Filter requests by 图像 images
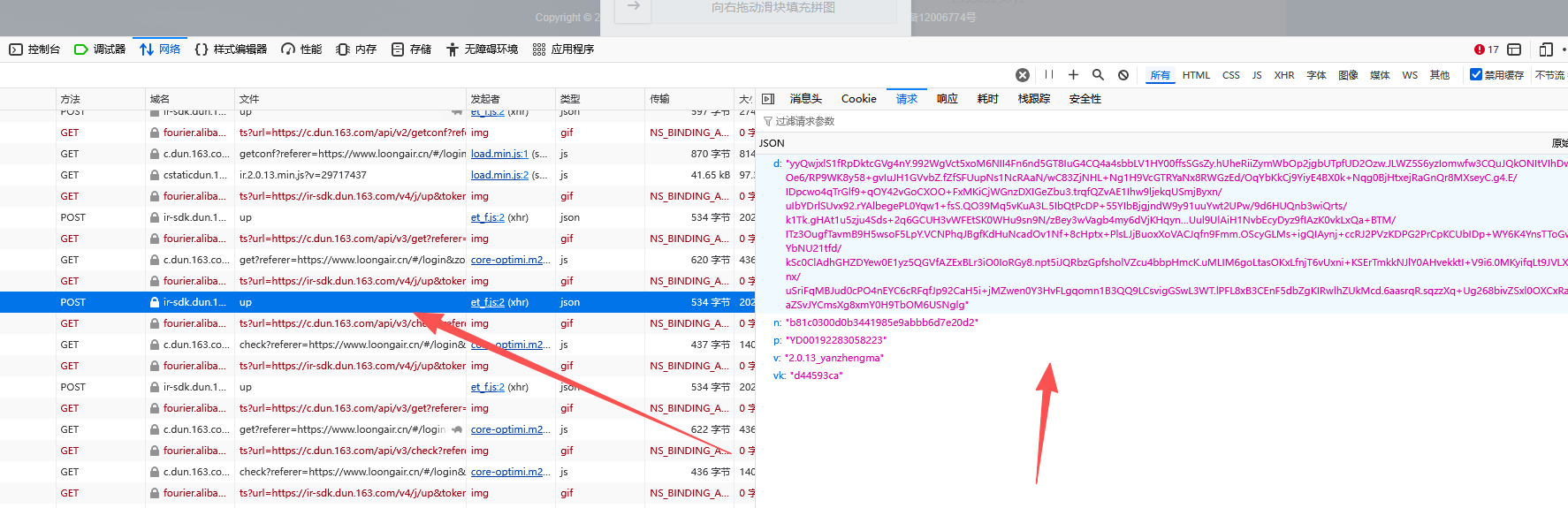 pos(1349,75)
